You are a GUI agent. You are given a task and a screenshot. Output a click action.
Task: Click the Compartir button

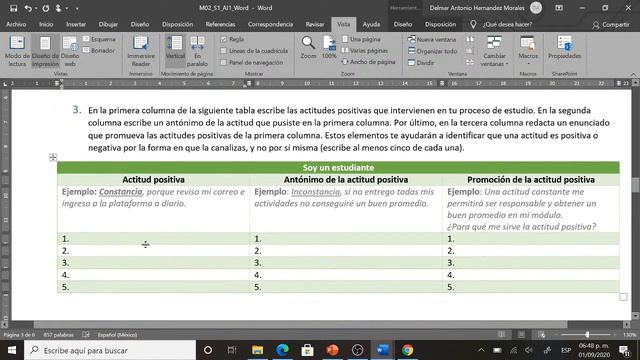tap(611, 24)
